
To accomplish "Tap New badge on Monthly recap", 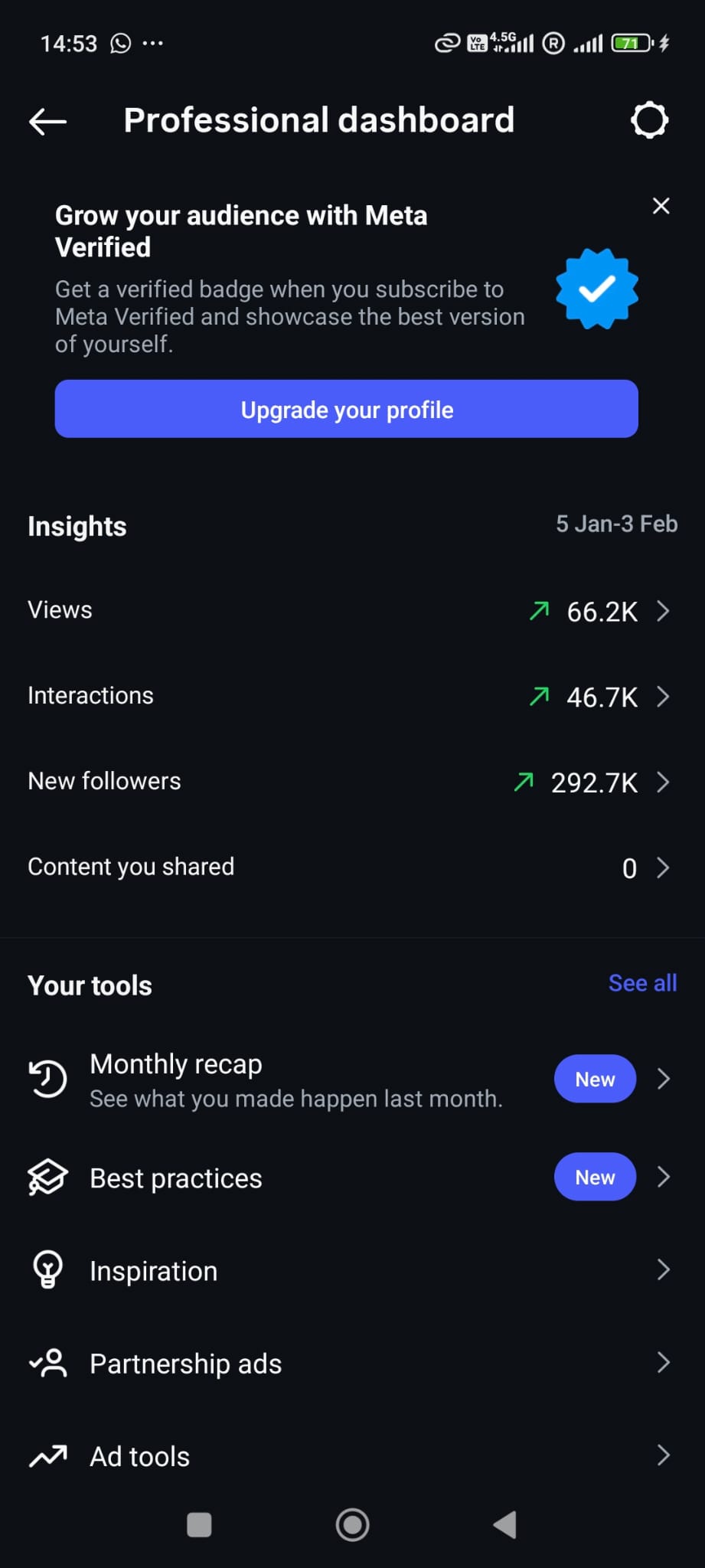I will pos(595,1079).
